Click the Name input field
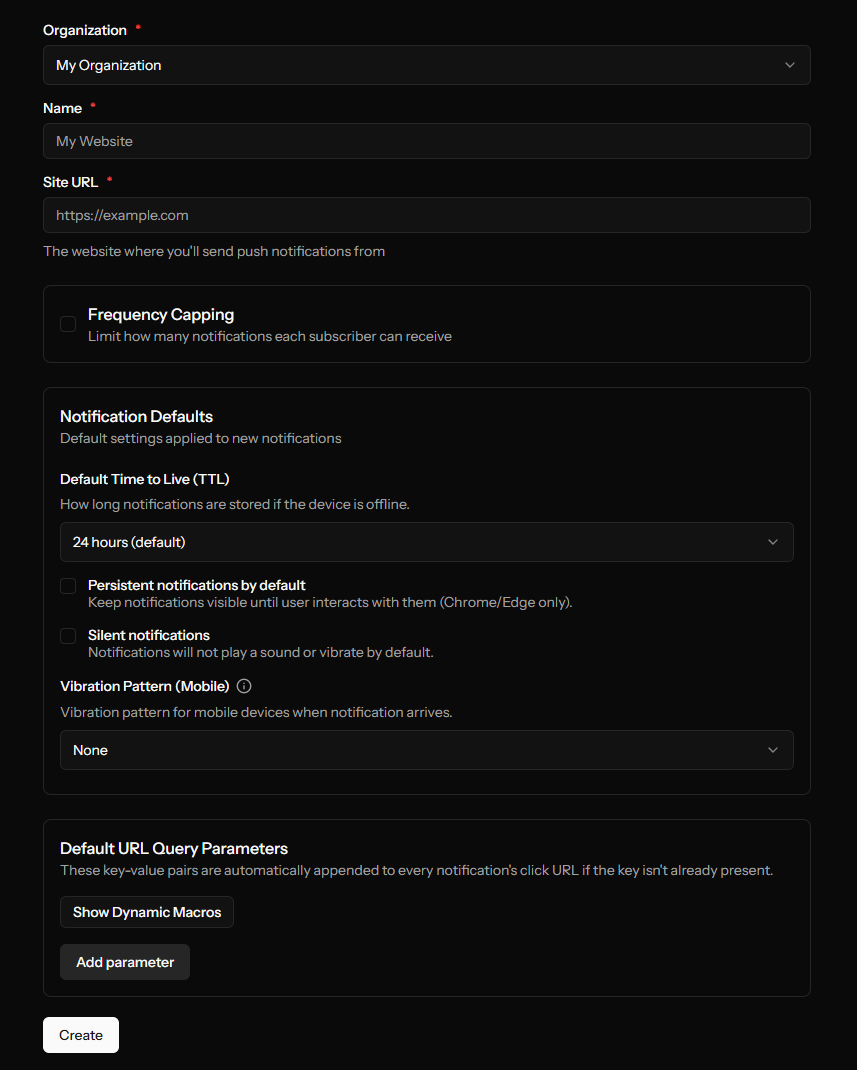The height and width of the screenshot is (1070, 857). [426, 140]
